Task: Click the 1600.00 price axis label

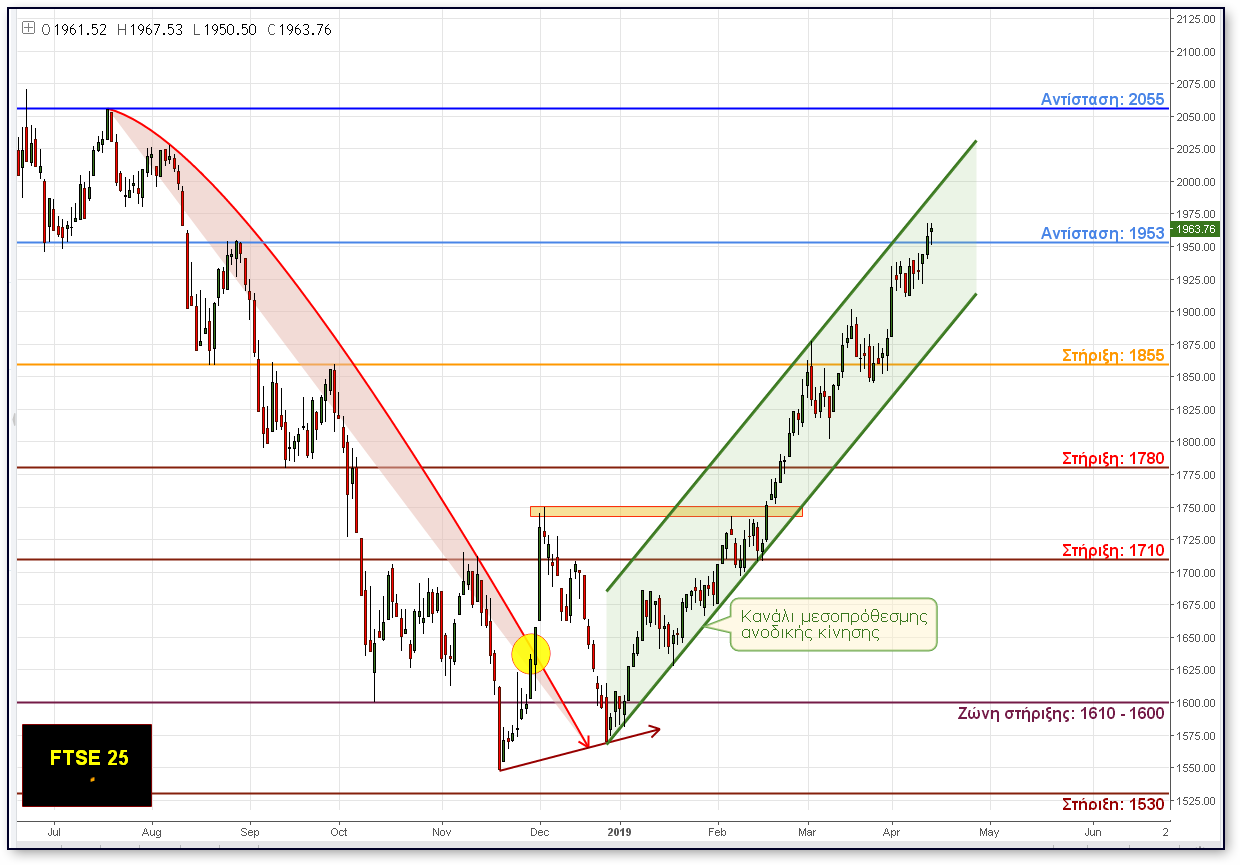Action: (x=1196, y=702)
